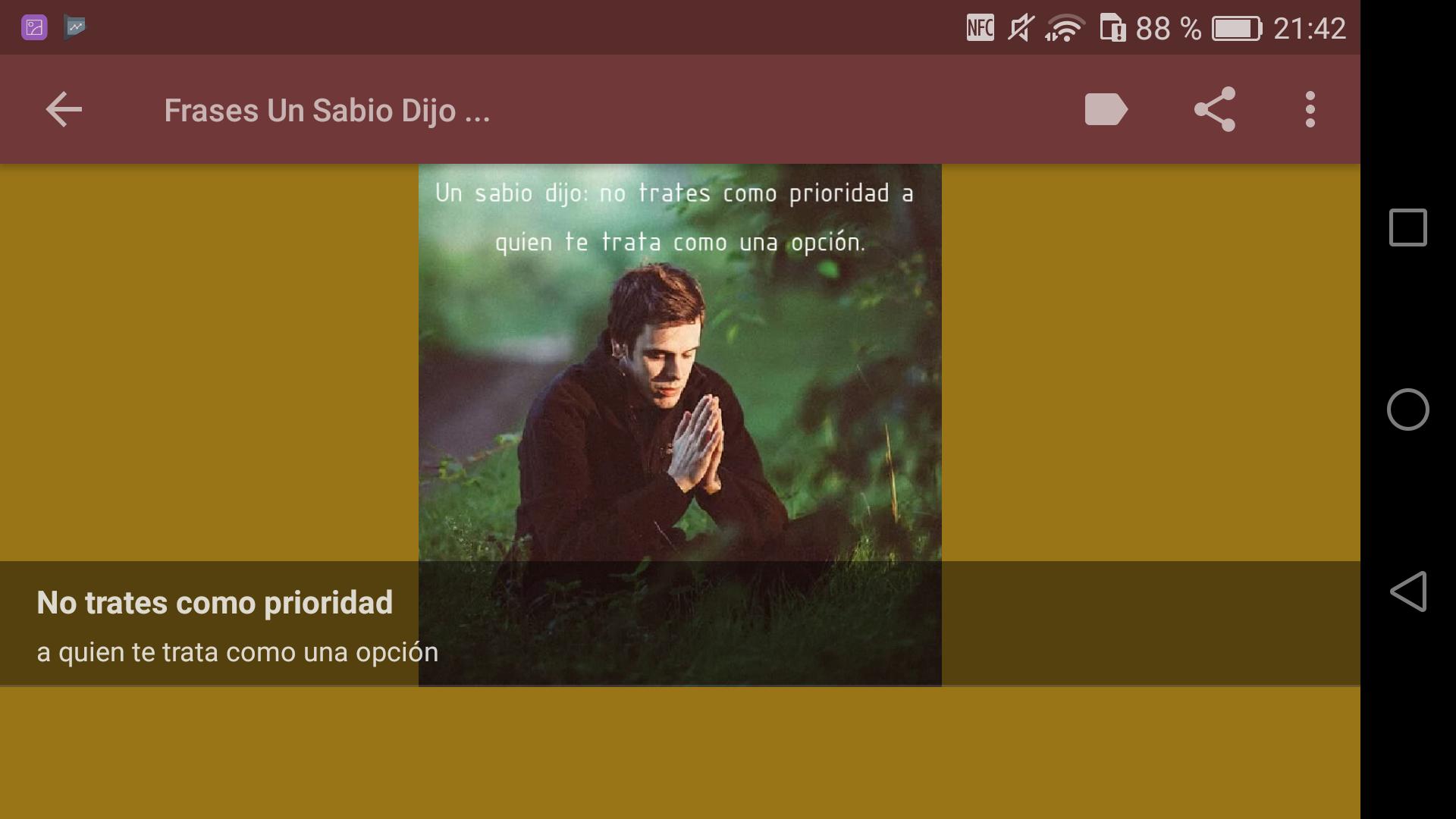Tap the Wi-Fi signal status icon

pyautogui.click(x=1065, y=29)
